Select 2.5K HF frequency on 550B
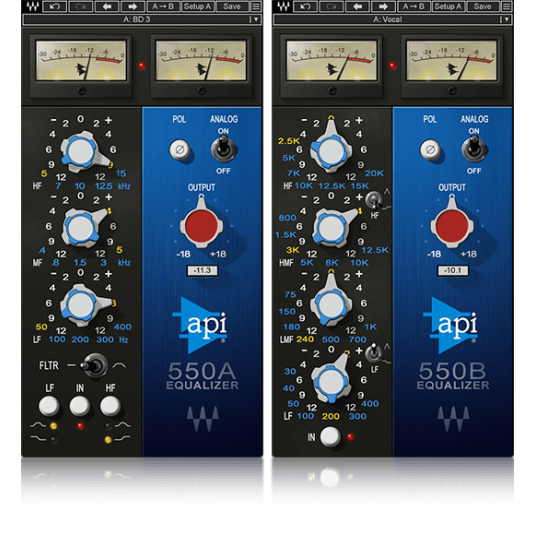 [289, 141]
